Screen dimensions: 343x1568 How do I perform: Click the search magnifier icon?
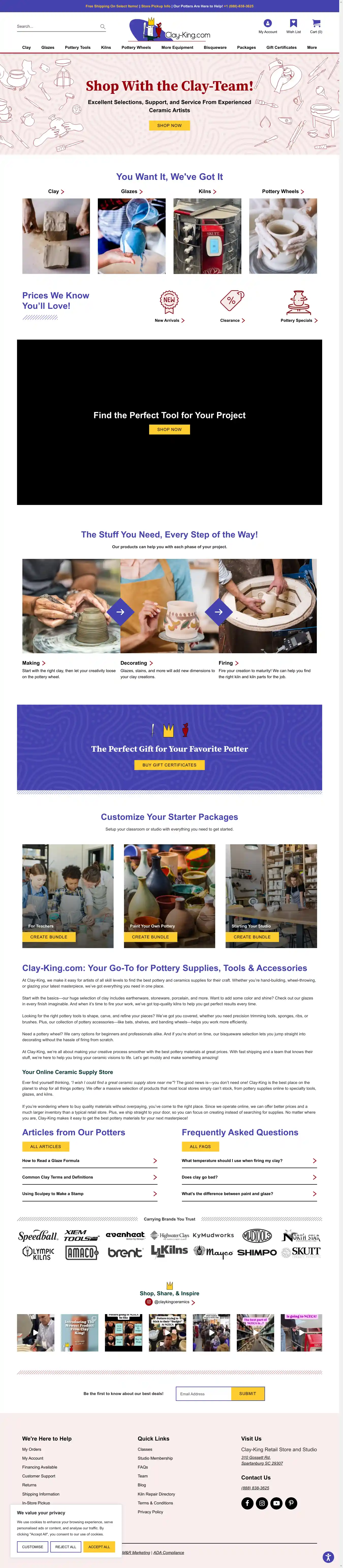(x=103, y=27)
